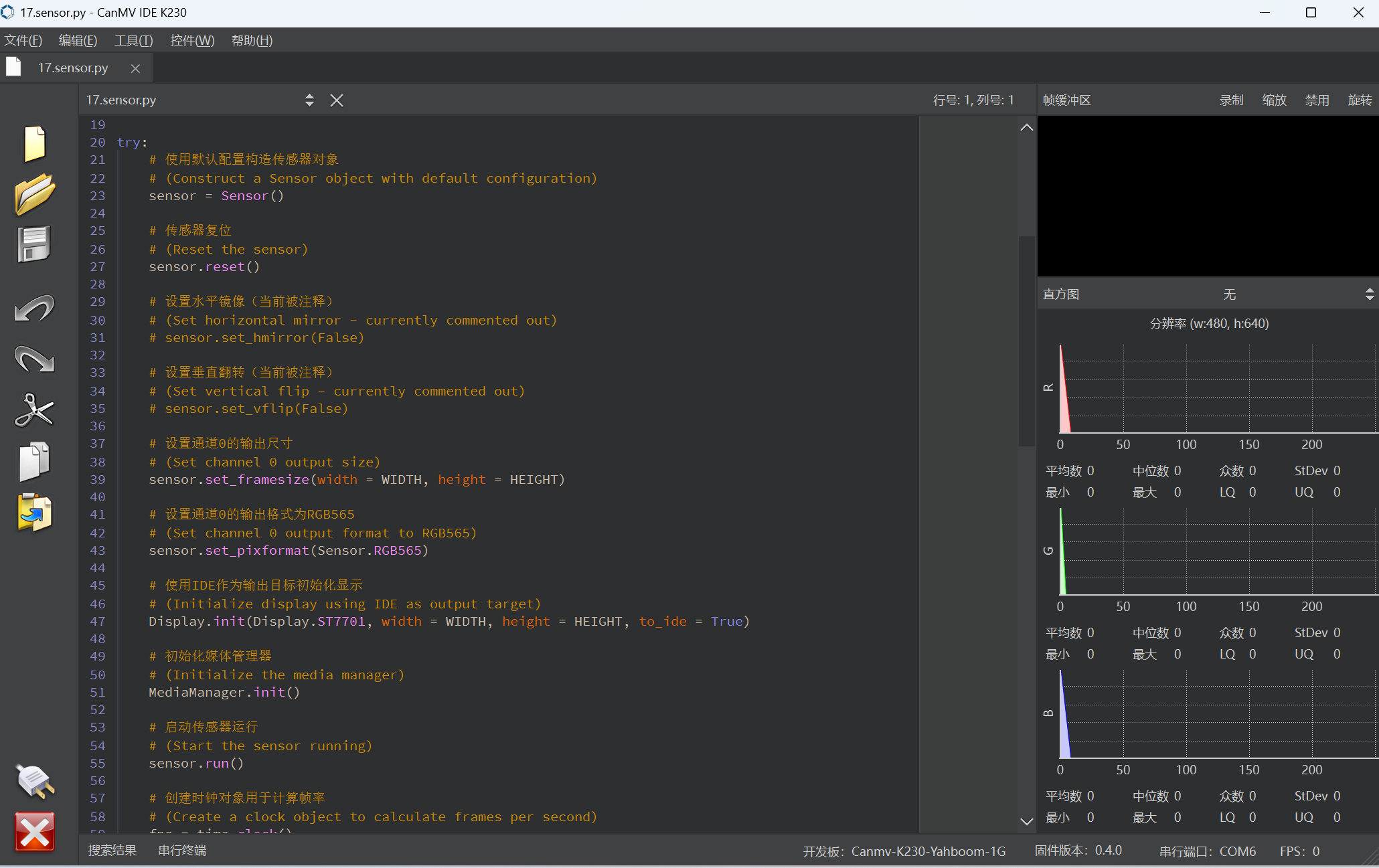The image size is (1379, 868).
Task: Toggle 录制 recording in the frame buffer header
Action: [1231, 100]
